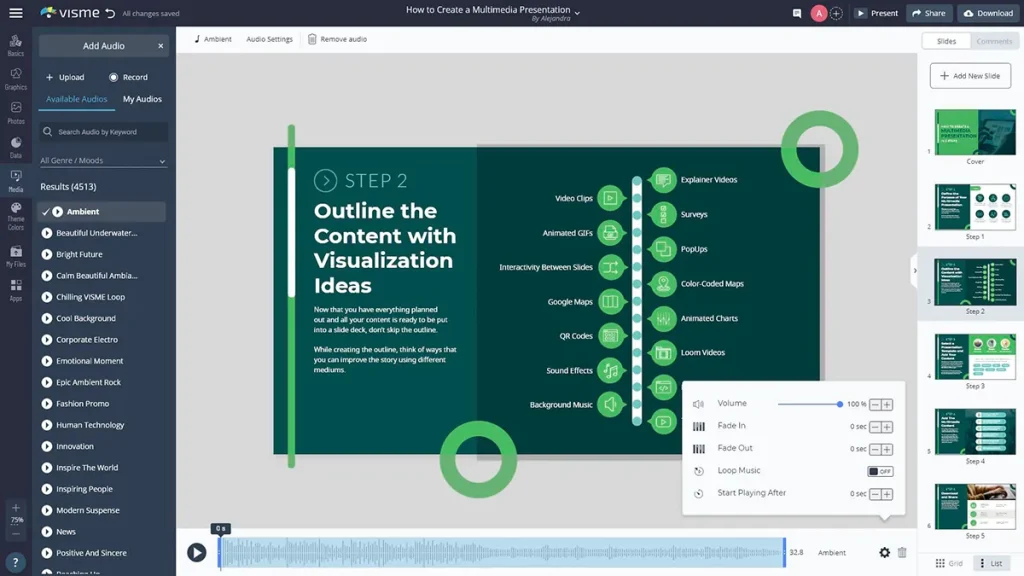
Task: Click the Add New Slide button
Action: coord(969,75)
